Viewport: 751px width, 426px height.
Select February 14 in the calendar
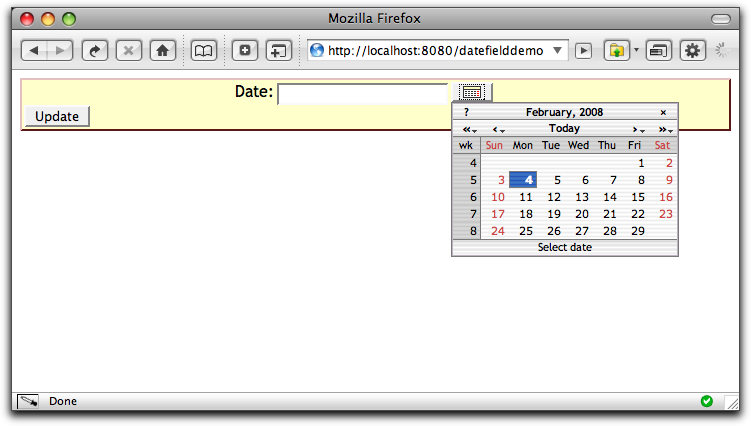(608, 197)
